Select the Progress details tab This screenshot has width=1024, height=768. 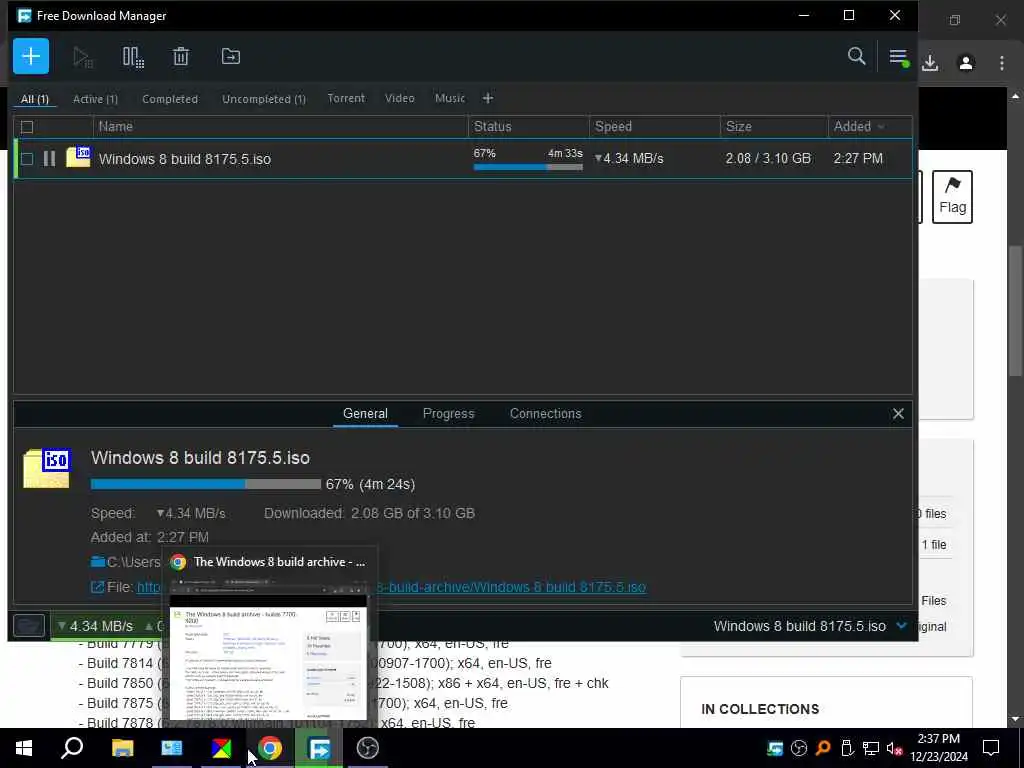click(448, 414)
